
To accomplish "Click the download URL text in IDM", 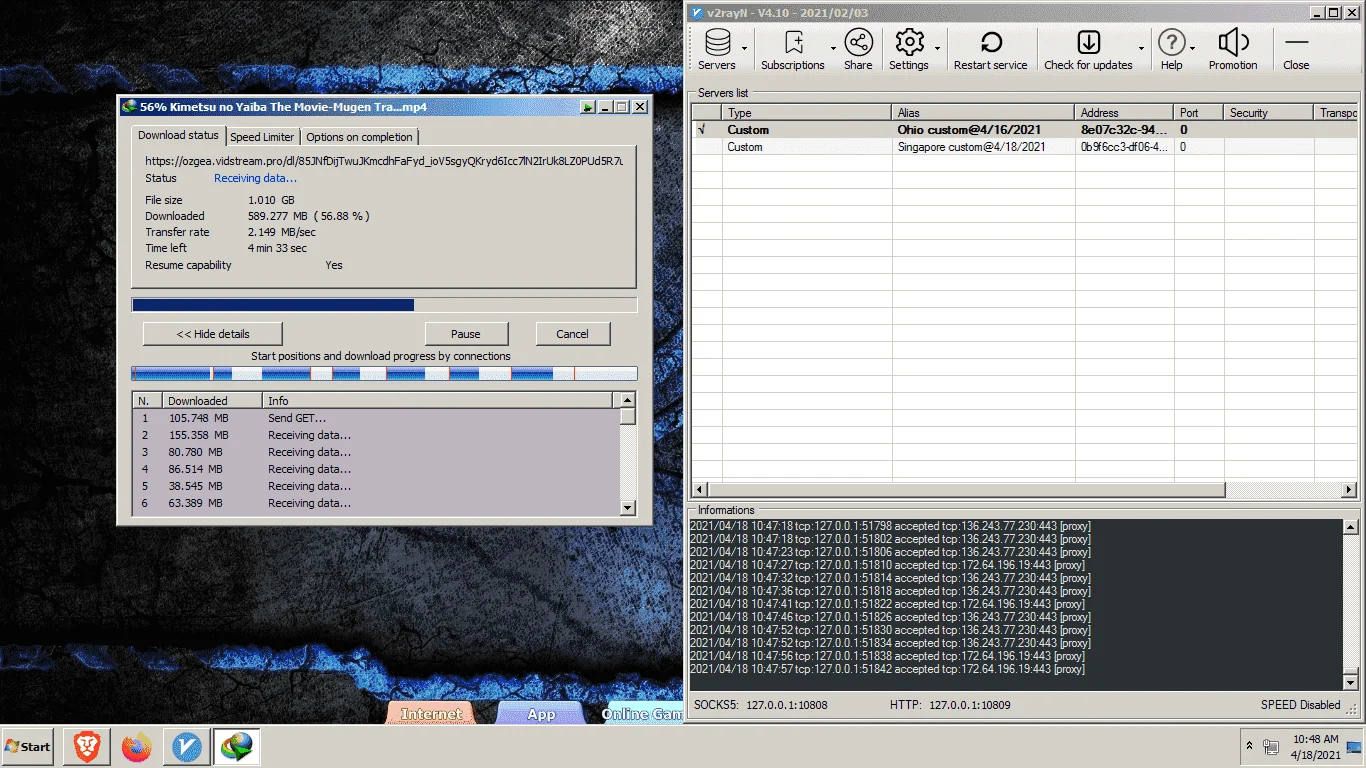I will [x=384, y=161].
